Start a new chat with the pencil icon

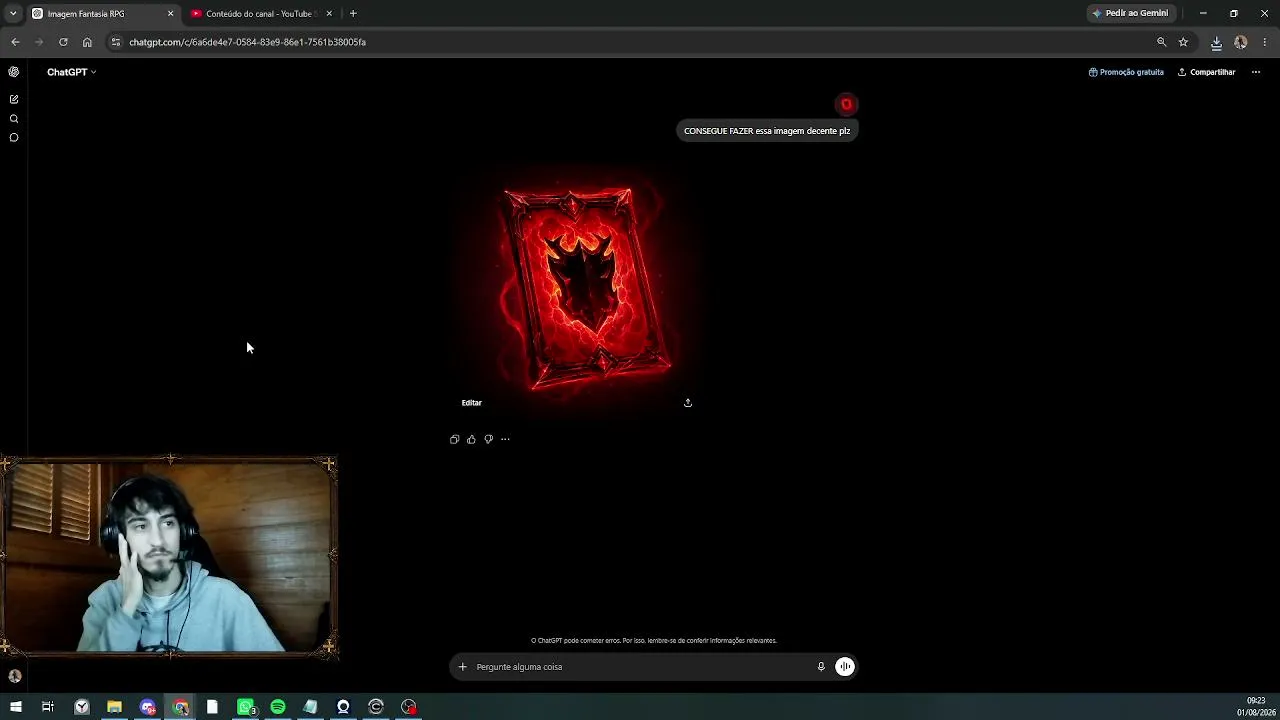tap(14, 99)
